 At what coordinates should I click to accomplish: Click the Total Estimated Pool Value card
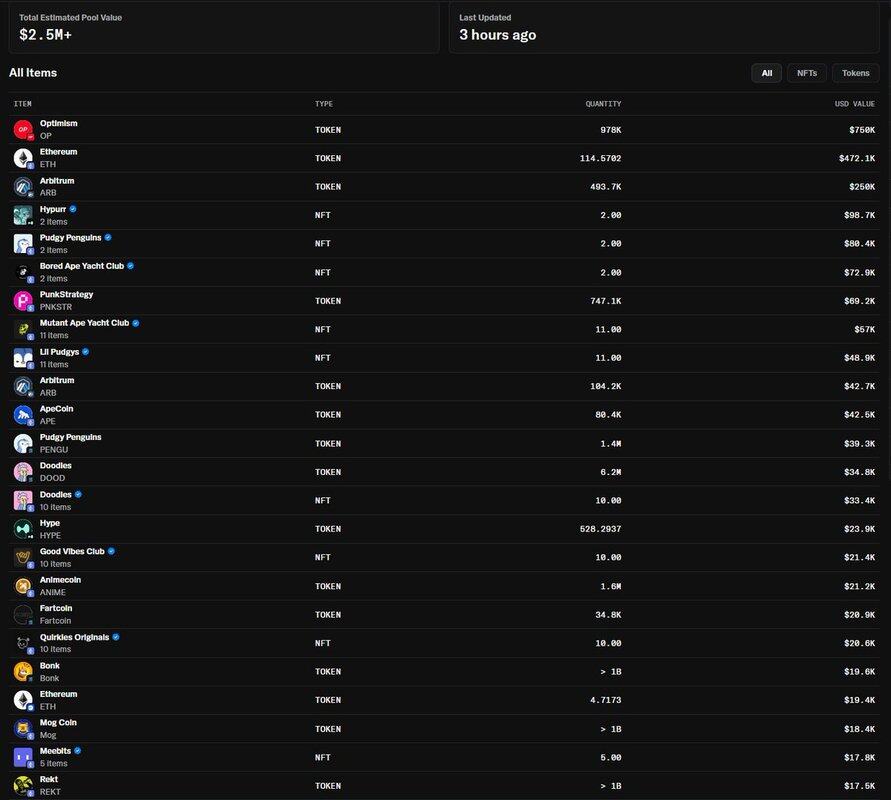click(x=223, y=27)
